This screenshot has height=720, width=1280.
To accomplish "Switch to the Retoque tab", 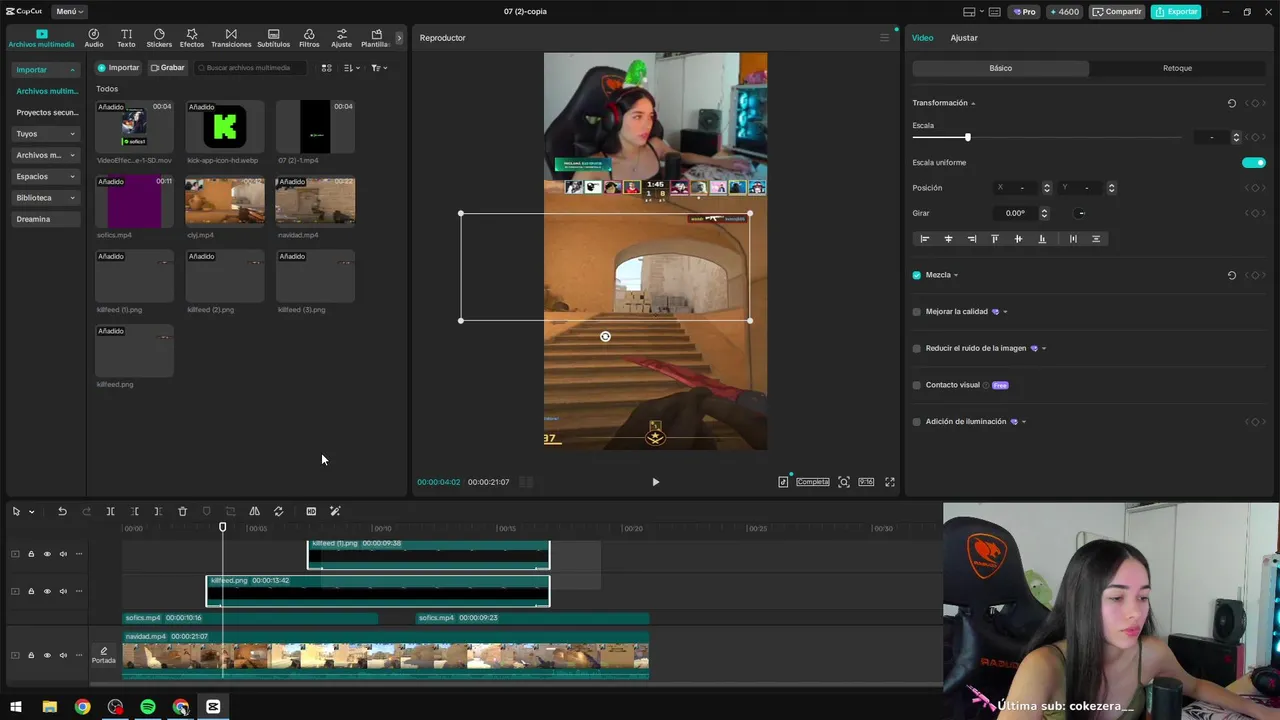I will click(1177, 68).
